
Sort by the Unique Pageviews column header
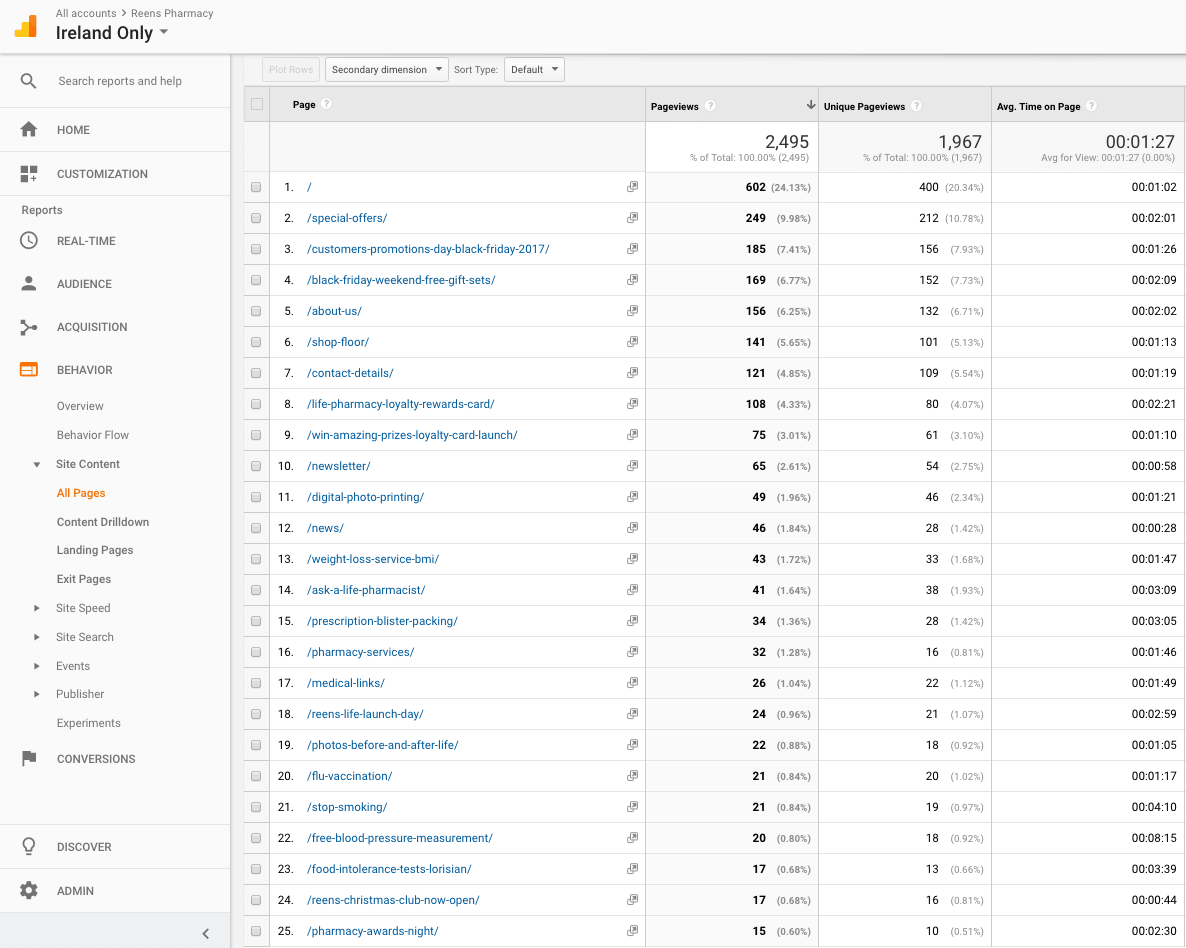(865, 107)
